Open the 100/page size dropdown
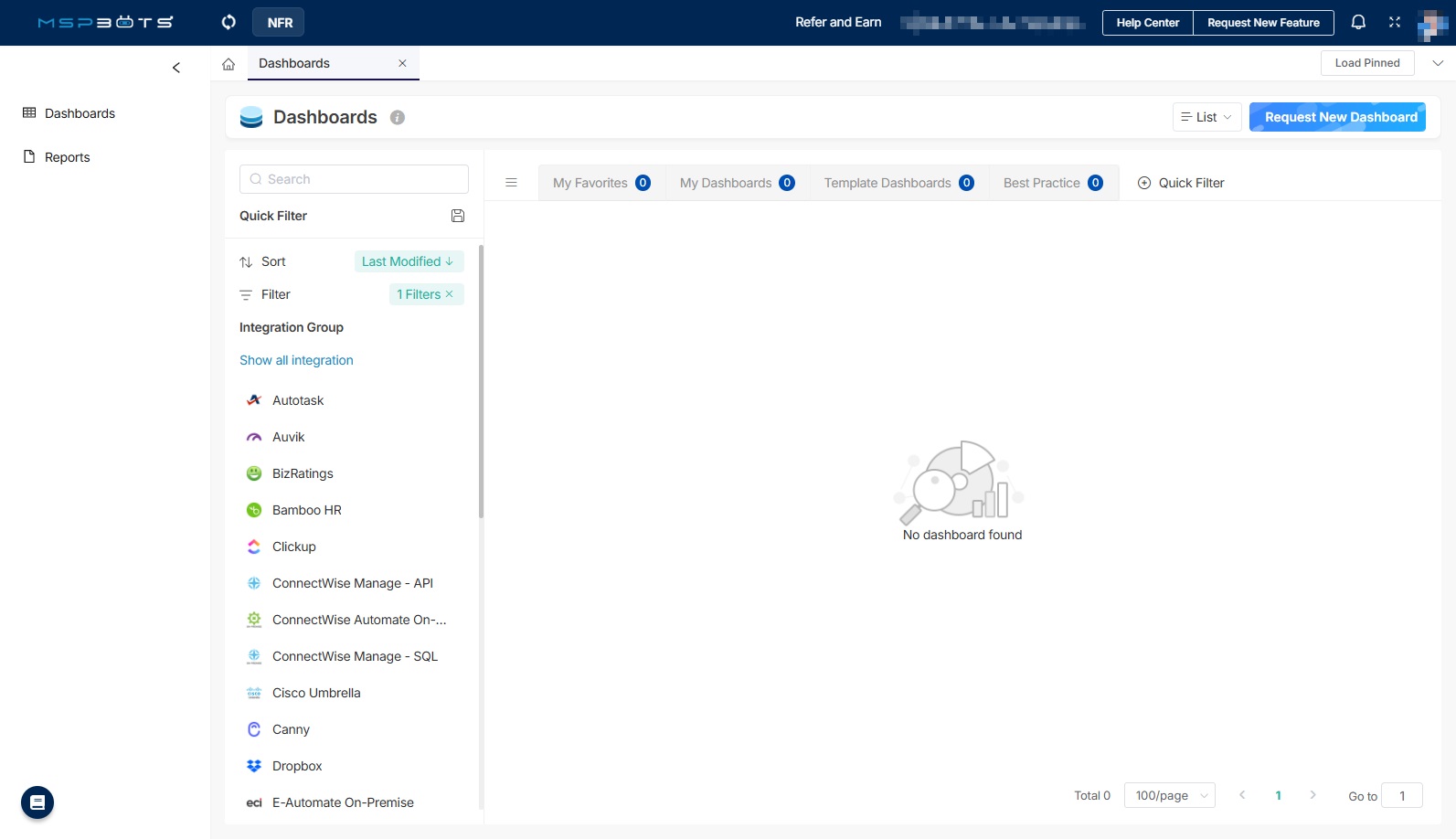This screenshot has width=1456, height=839. (x=1169, y=795)
